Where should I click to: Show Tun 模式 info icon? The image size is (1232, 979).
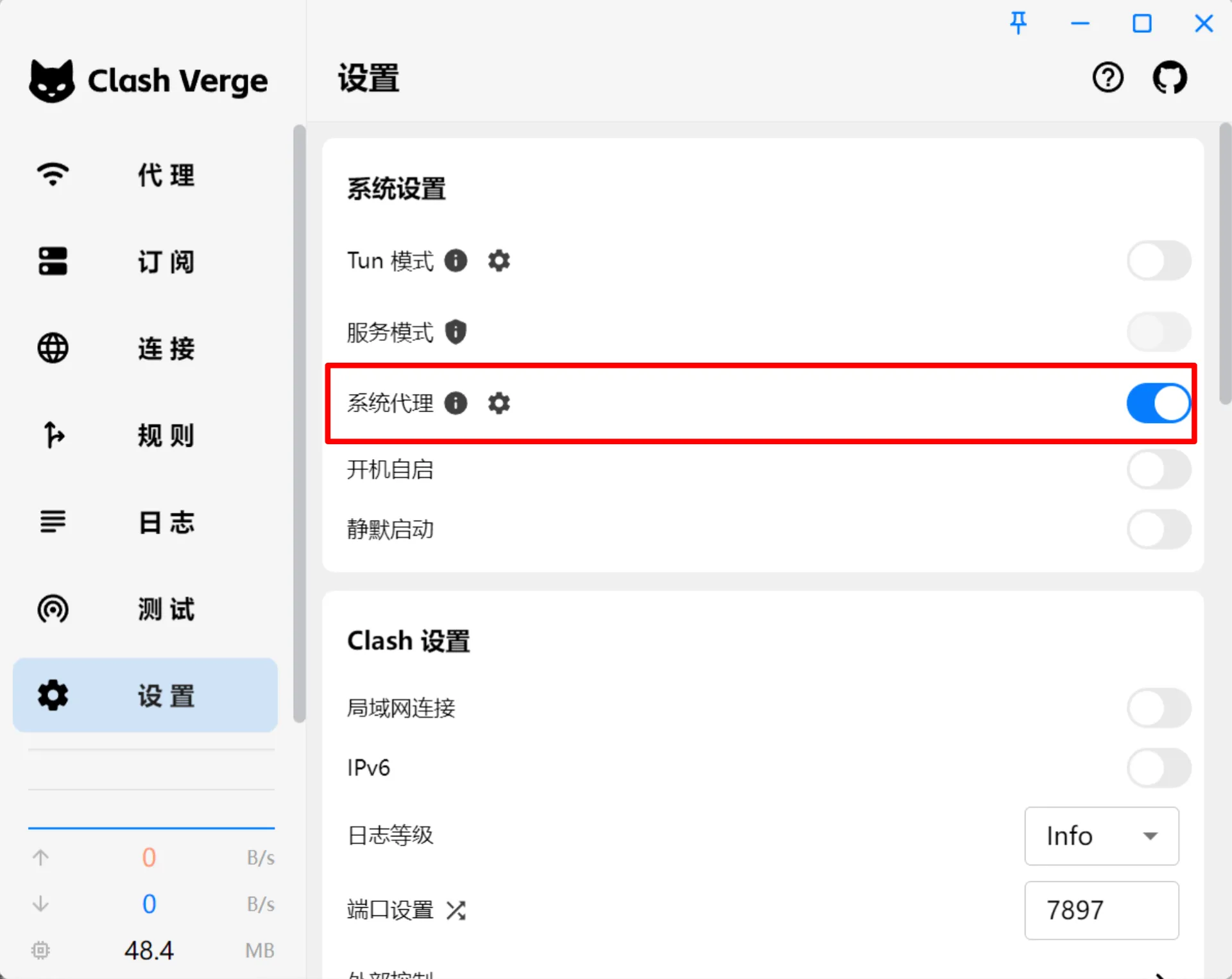point(456,261)
